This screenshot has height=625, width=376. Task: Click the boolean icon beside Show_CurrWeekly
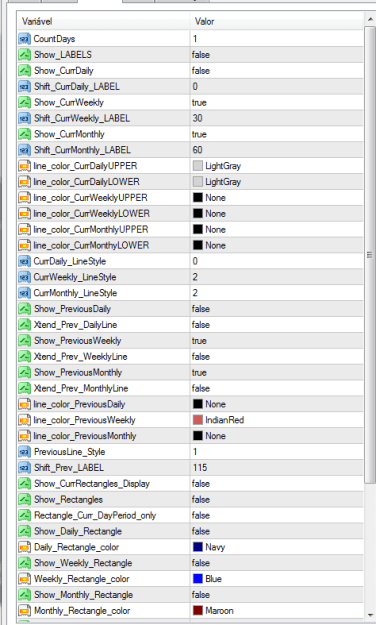[x=24, y=102]
